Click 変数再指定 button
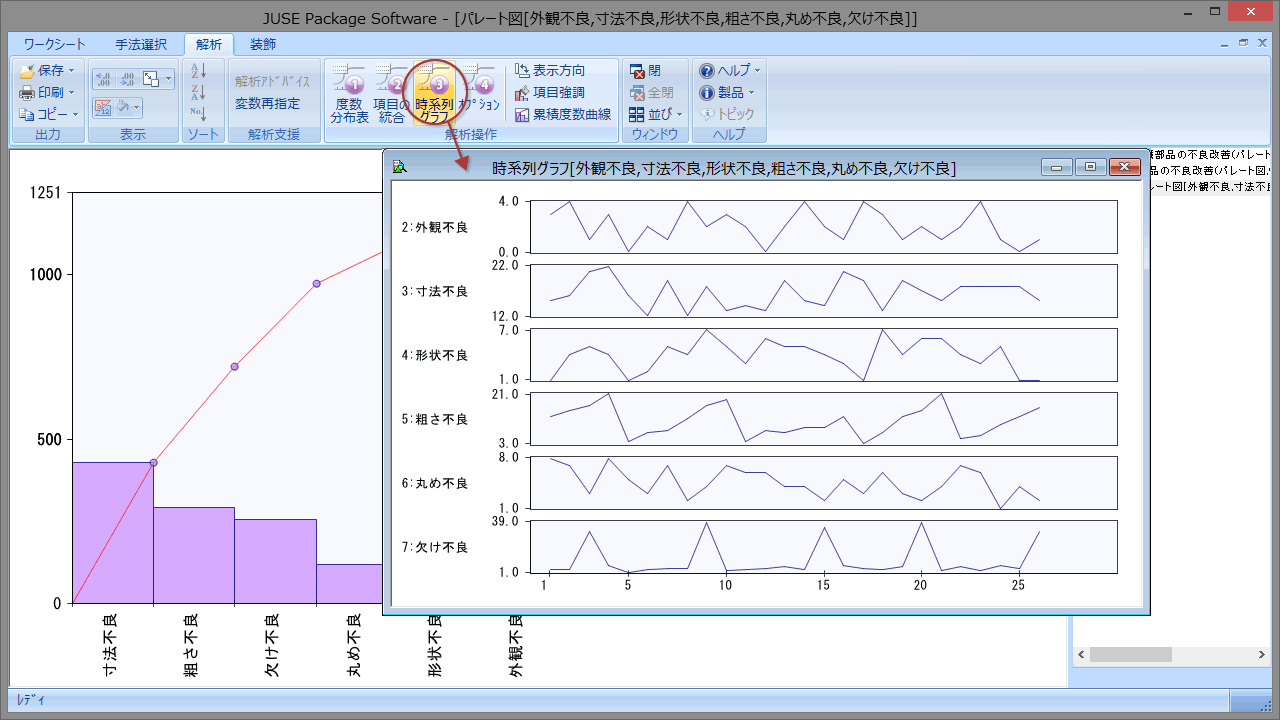Image resolution: width=1280 pixels, height=720 pixels. (x=267, y=104)
